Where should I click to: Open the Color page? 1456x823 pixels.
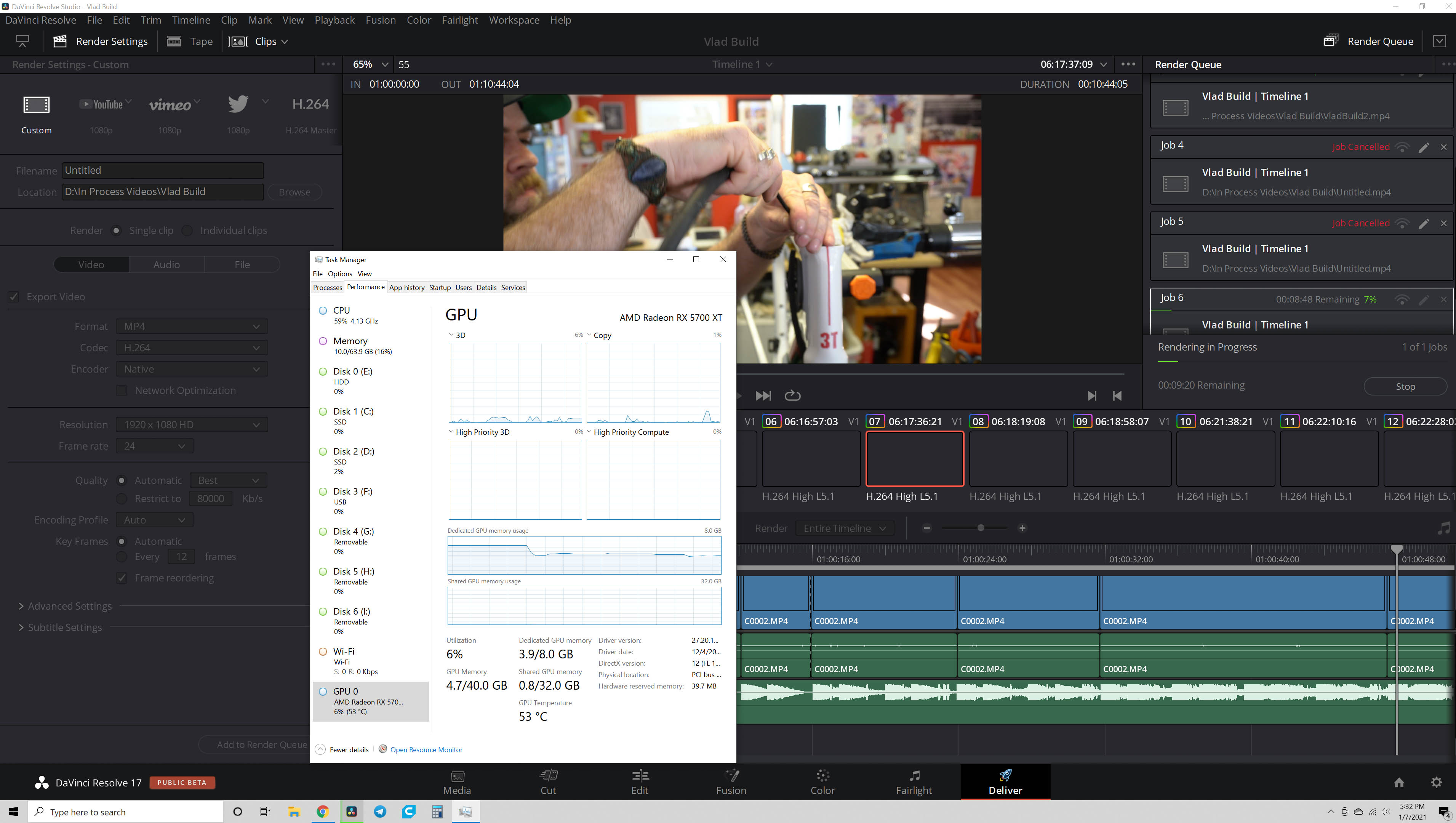pos(822,782)
